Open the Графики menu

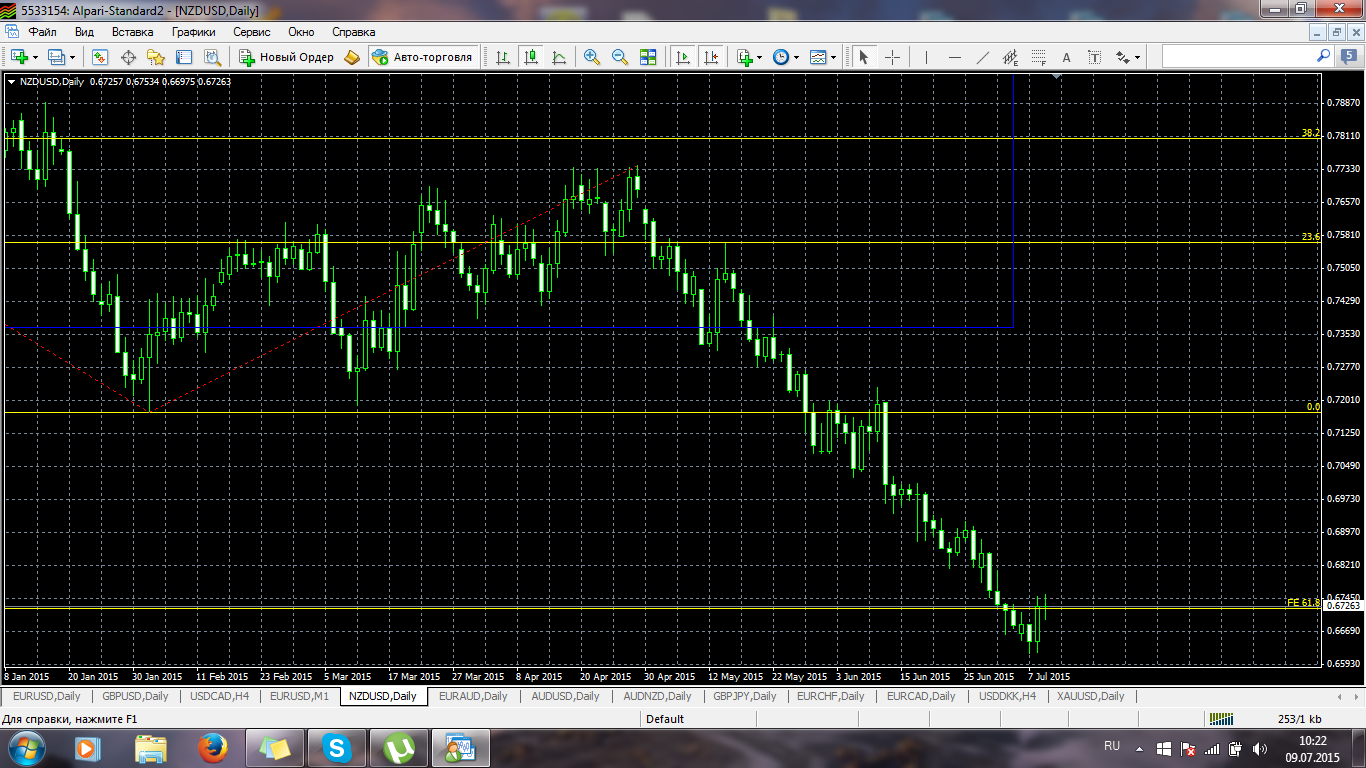coord(193,32)
